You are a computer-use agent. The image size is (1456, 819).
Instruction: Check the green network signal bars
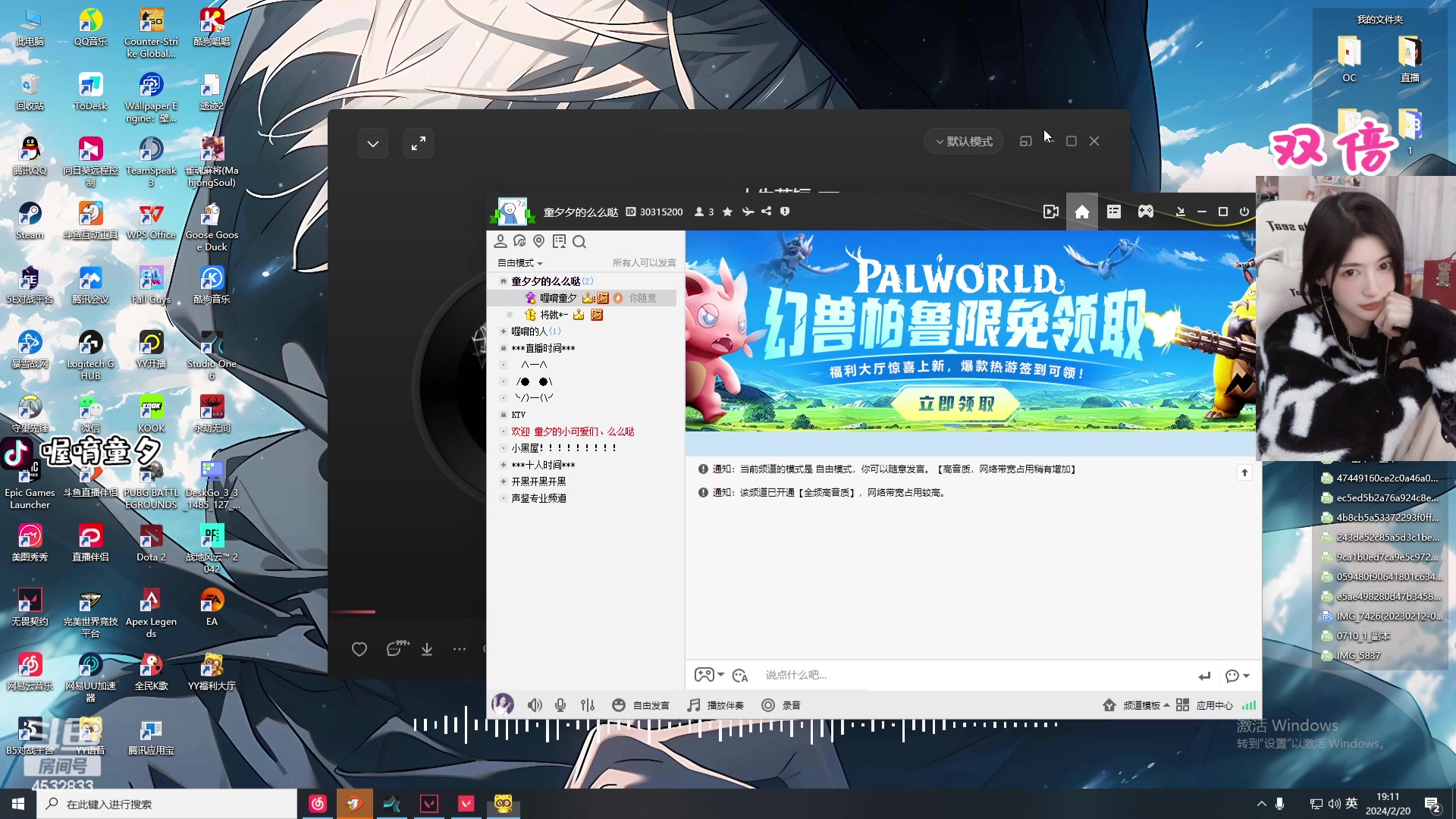pyautogui.click(x=1249, y=705)
